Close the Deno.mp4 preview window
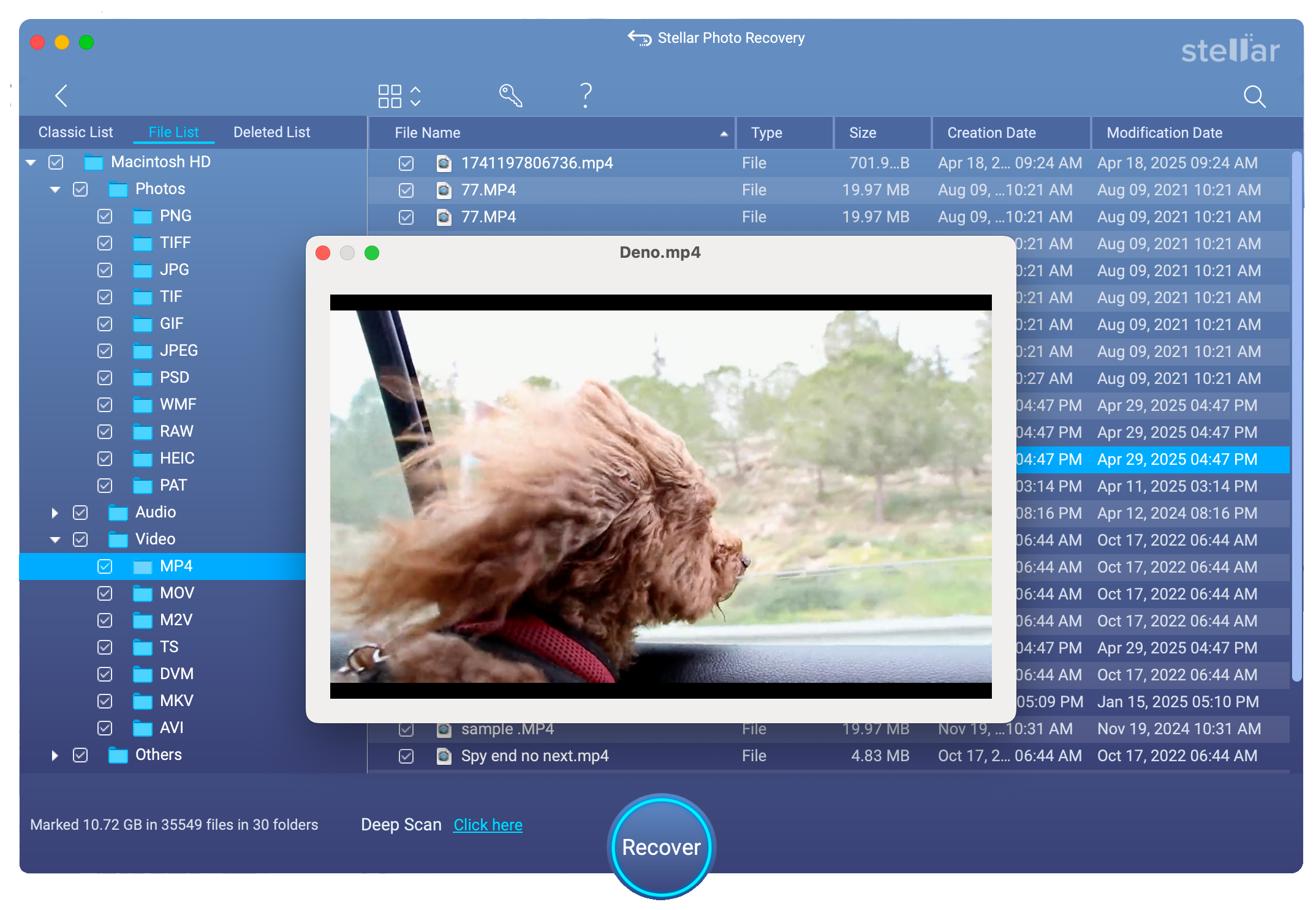Image resolution: width=1316 pixels, height=910 pixels. (323, 253)
